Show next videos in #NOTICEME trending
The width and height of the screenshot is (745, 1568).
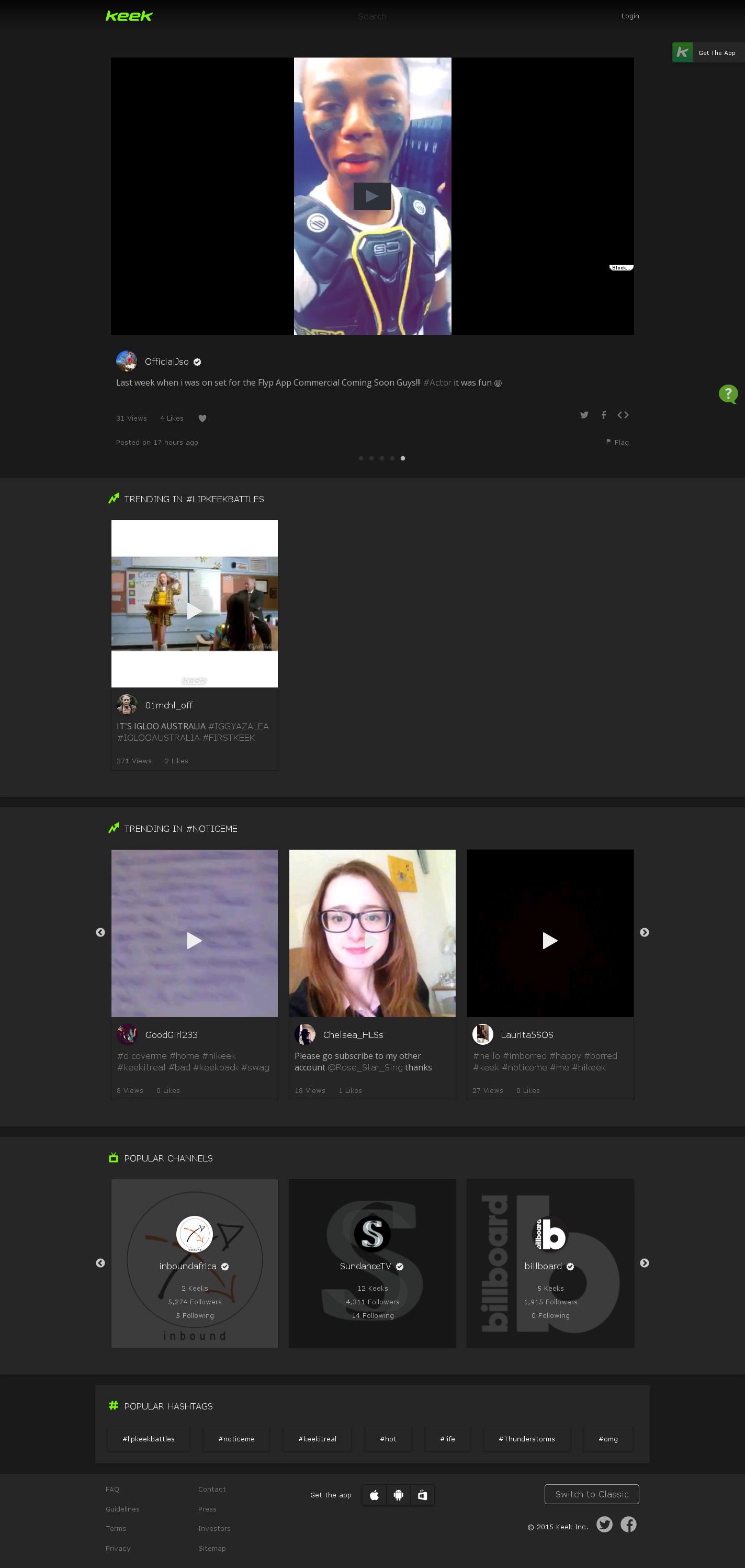tap(644, 932)
